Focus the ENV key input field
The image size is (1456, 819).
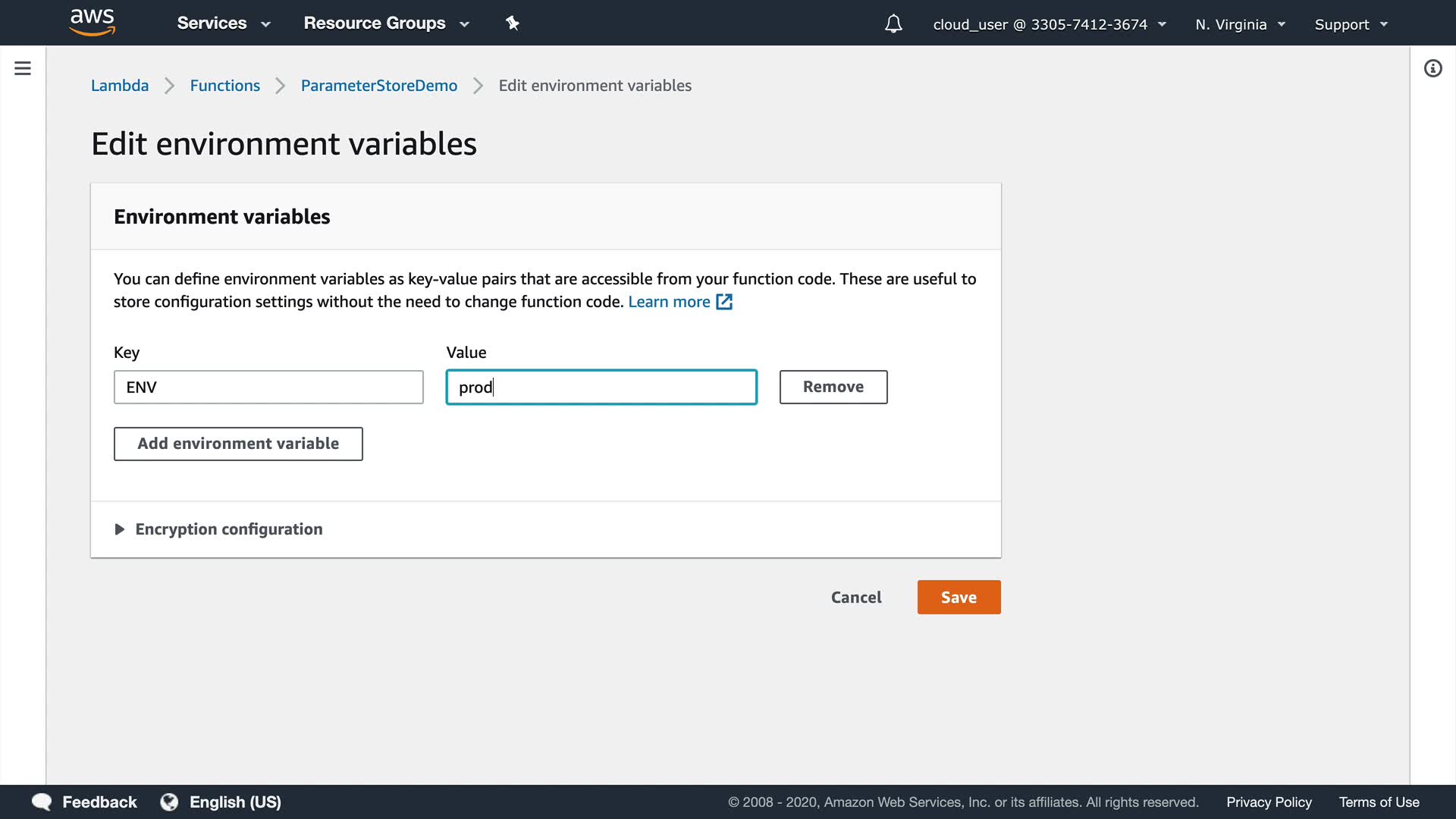coord(268,387)
